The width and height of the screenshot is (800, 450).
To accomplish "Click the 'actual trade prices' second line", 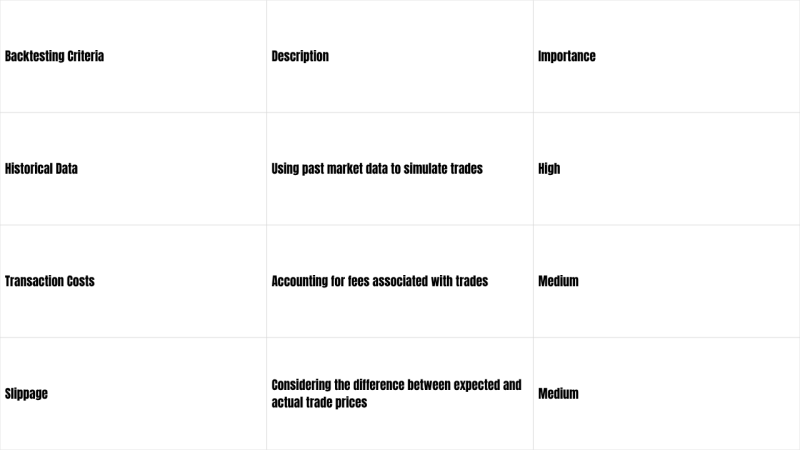I will click(x=320, y=402).
